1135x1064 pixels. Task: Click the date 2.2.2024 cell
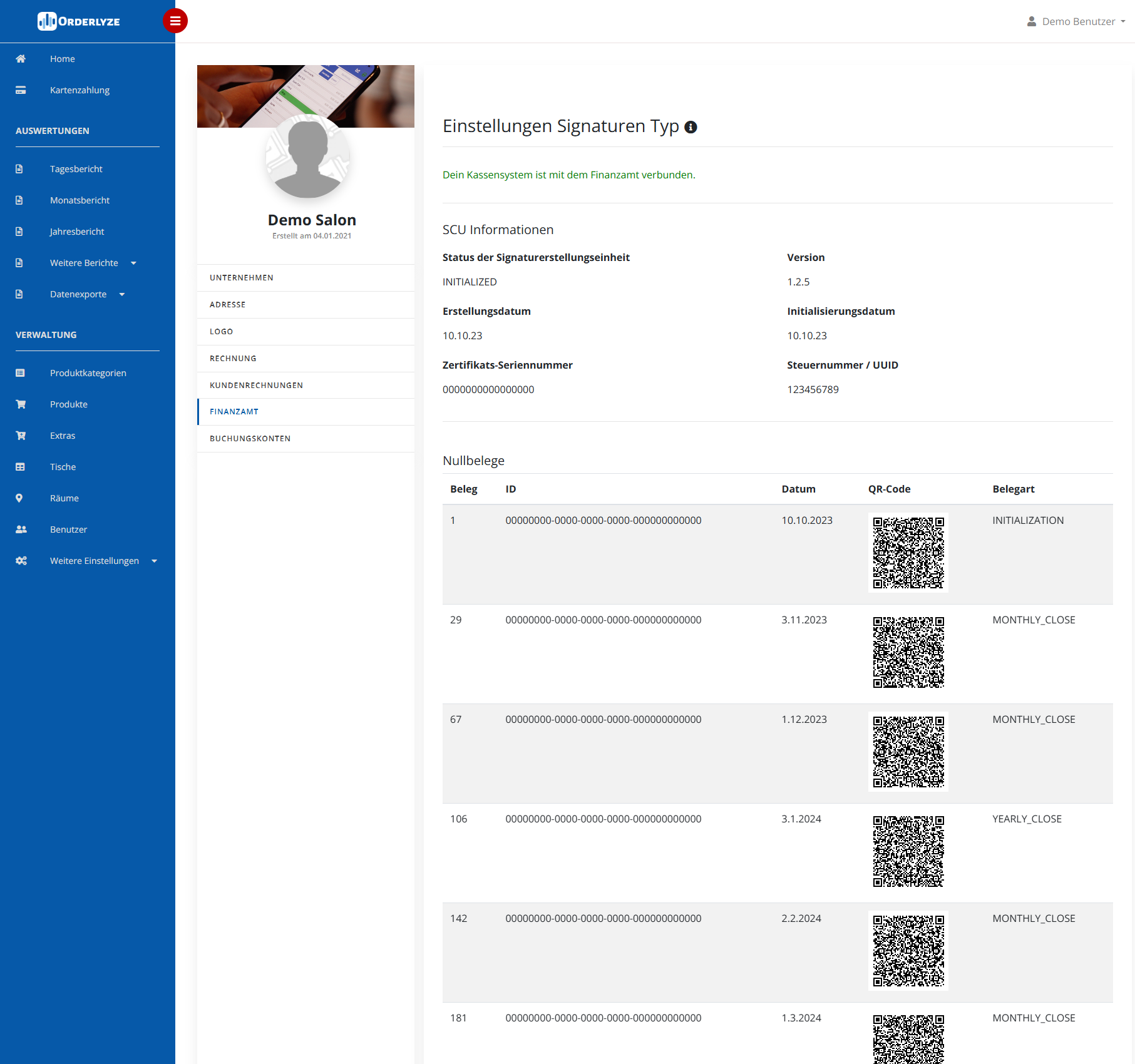click(801, 919)
